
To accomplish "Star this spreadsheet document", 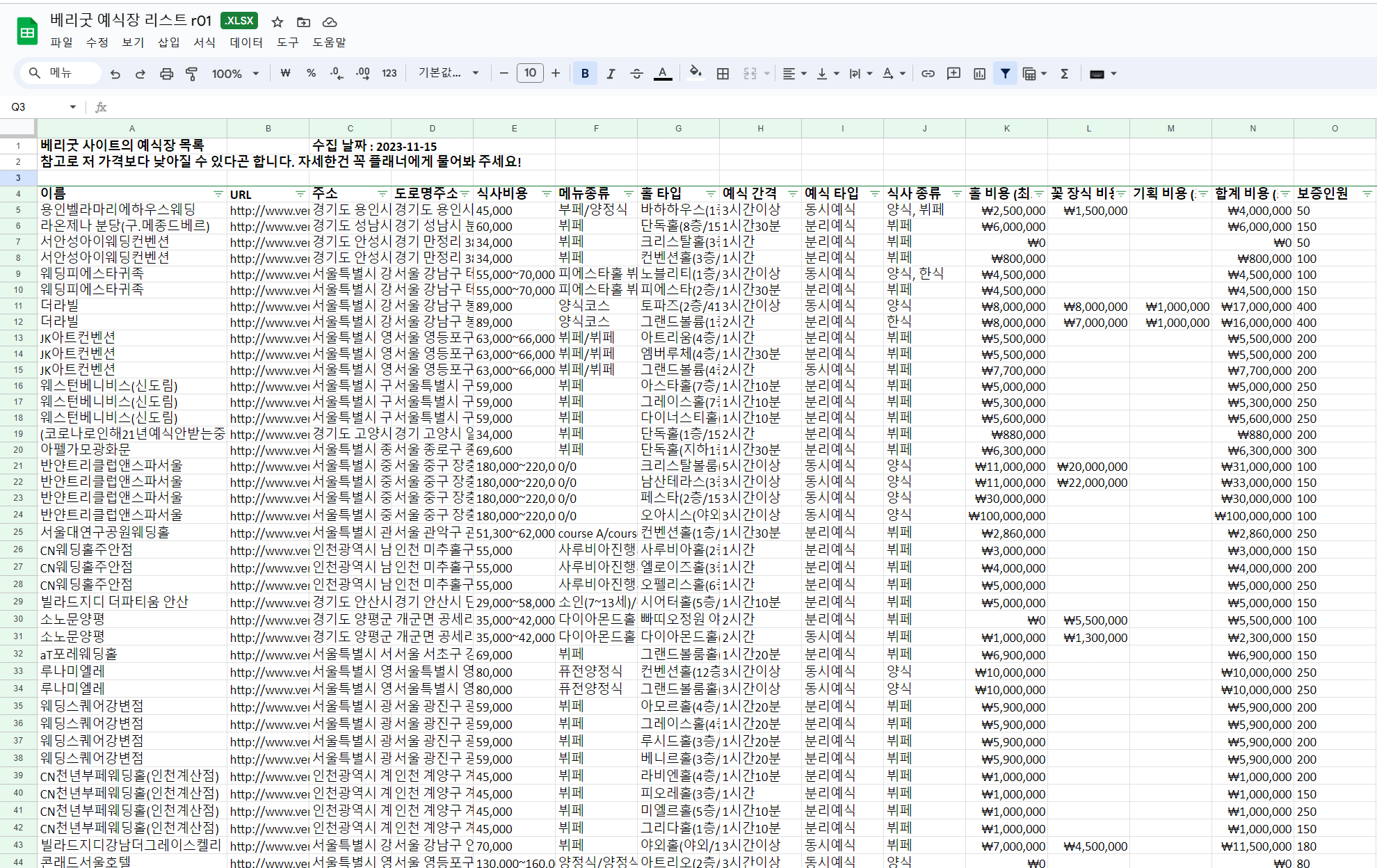I will click(277, 22).
